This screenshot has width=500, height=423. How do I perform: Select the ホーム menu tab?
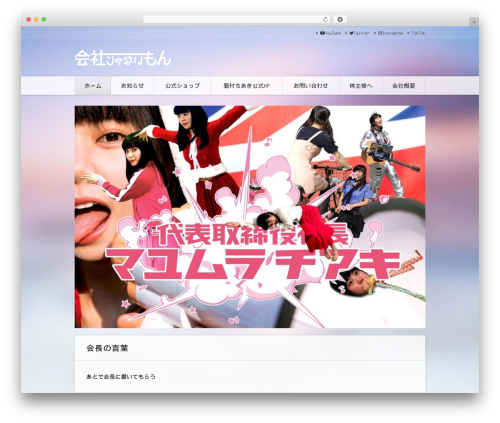[x=93, y=86]
